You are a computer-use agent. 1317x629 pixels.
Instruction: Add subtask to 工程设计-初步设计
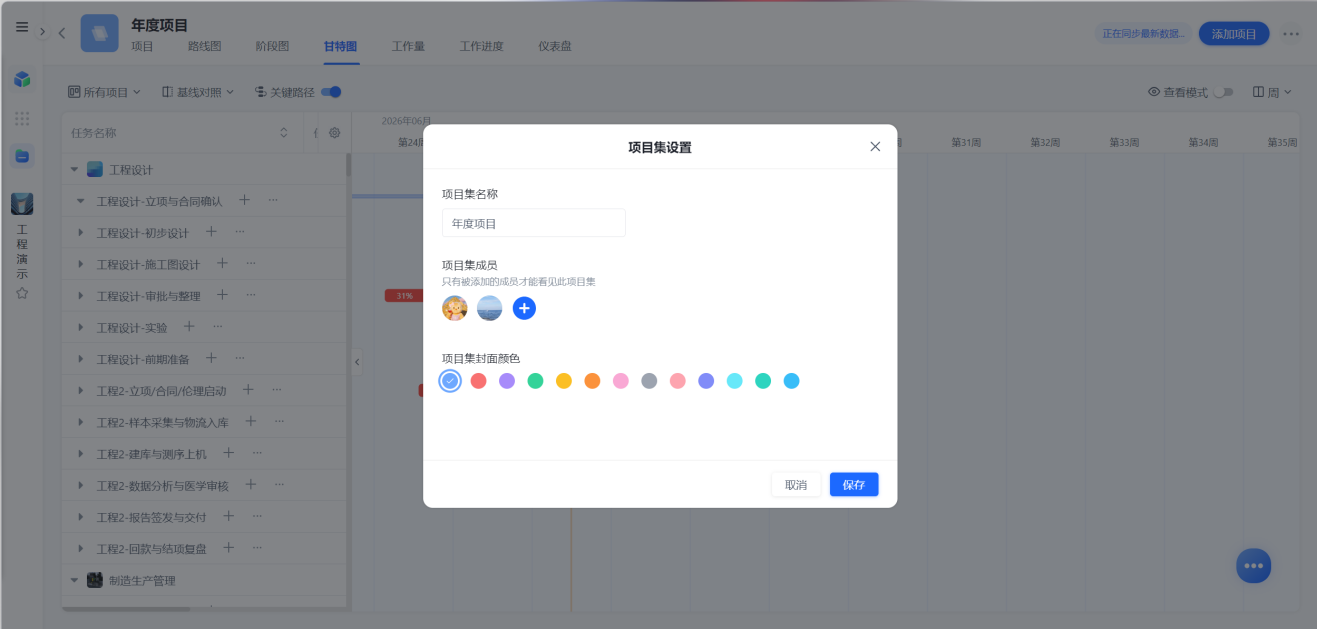211,232
